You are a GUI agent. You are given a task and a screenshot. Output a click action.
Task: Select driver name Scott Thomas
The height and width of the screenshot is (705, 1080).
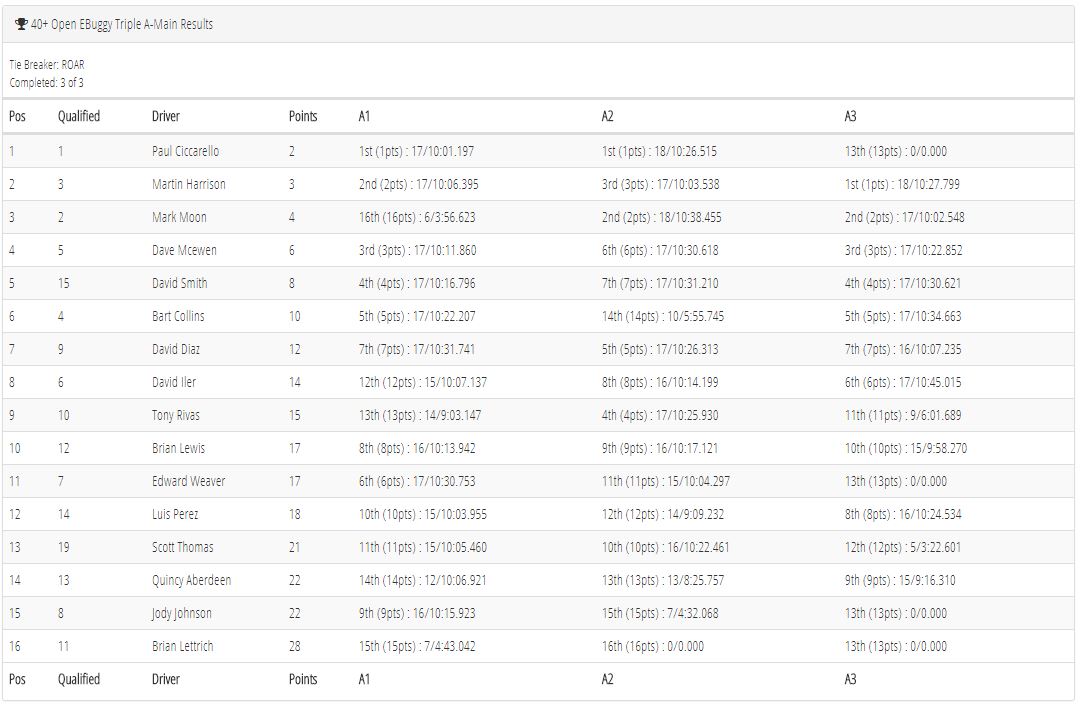click(x=183, y=548)
